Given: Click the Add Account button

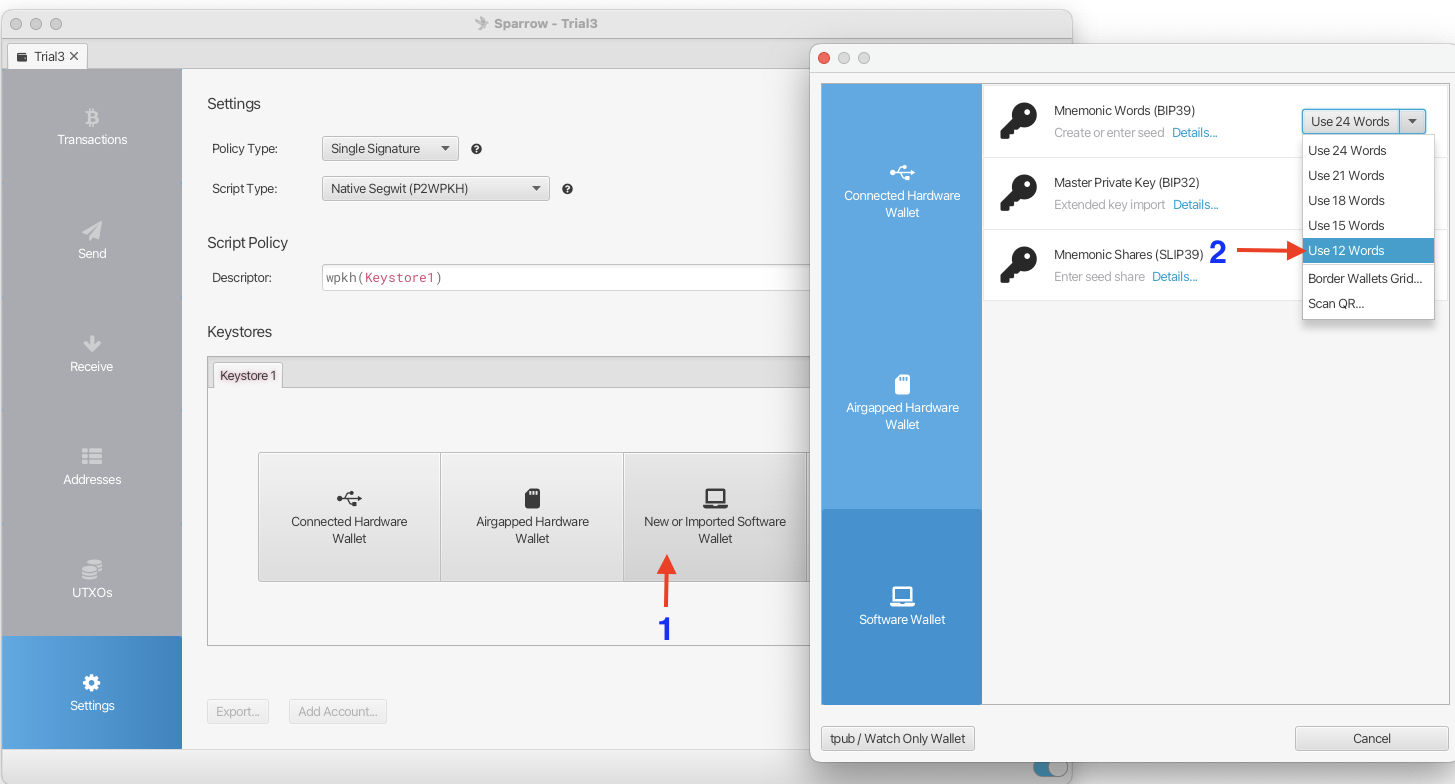Looking at the screenshot, I should (338, 711).
